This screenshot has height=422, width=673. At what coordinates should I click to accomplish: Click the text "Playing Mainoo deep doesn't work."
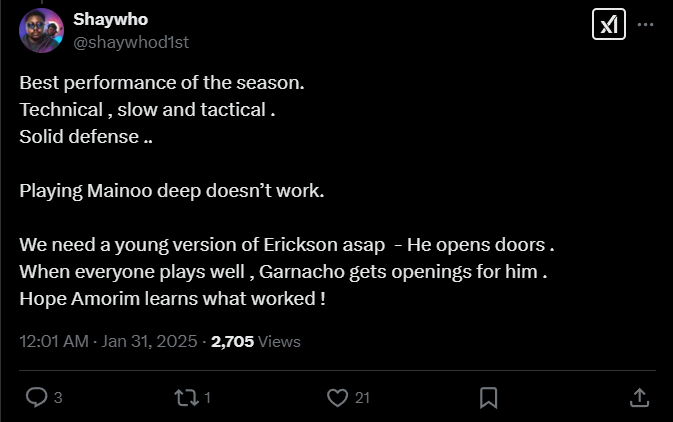tap(172, 191)
